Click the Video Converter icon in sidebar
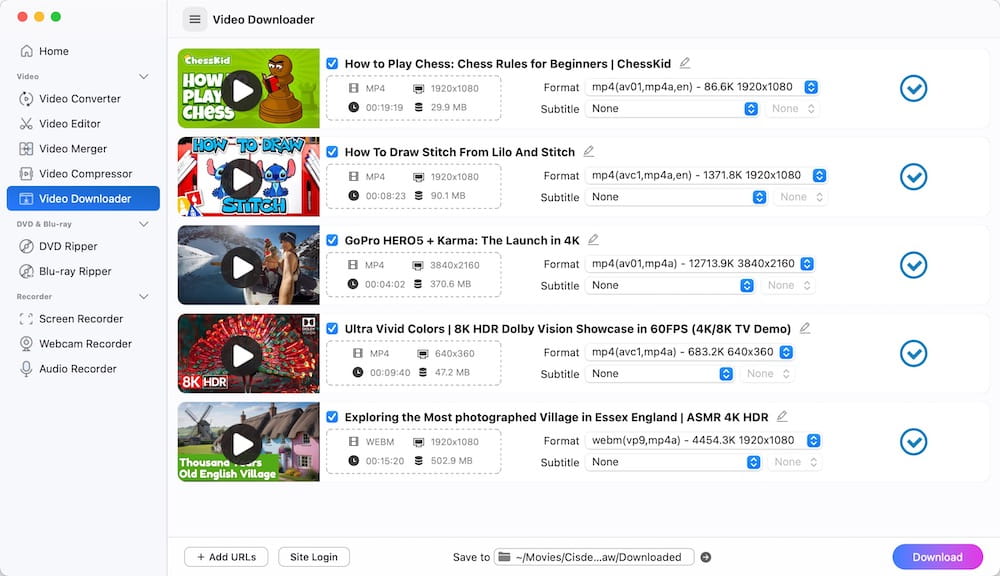The height and width of the screenshot is (576, 1000). (26, 99)
